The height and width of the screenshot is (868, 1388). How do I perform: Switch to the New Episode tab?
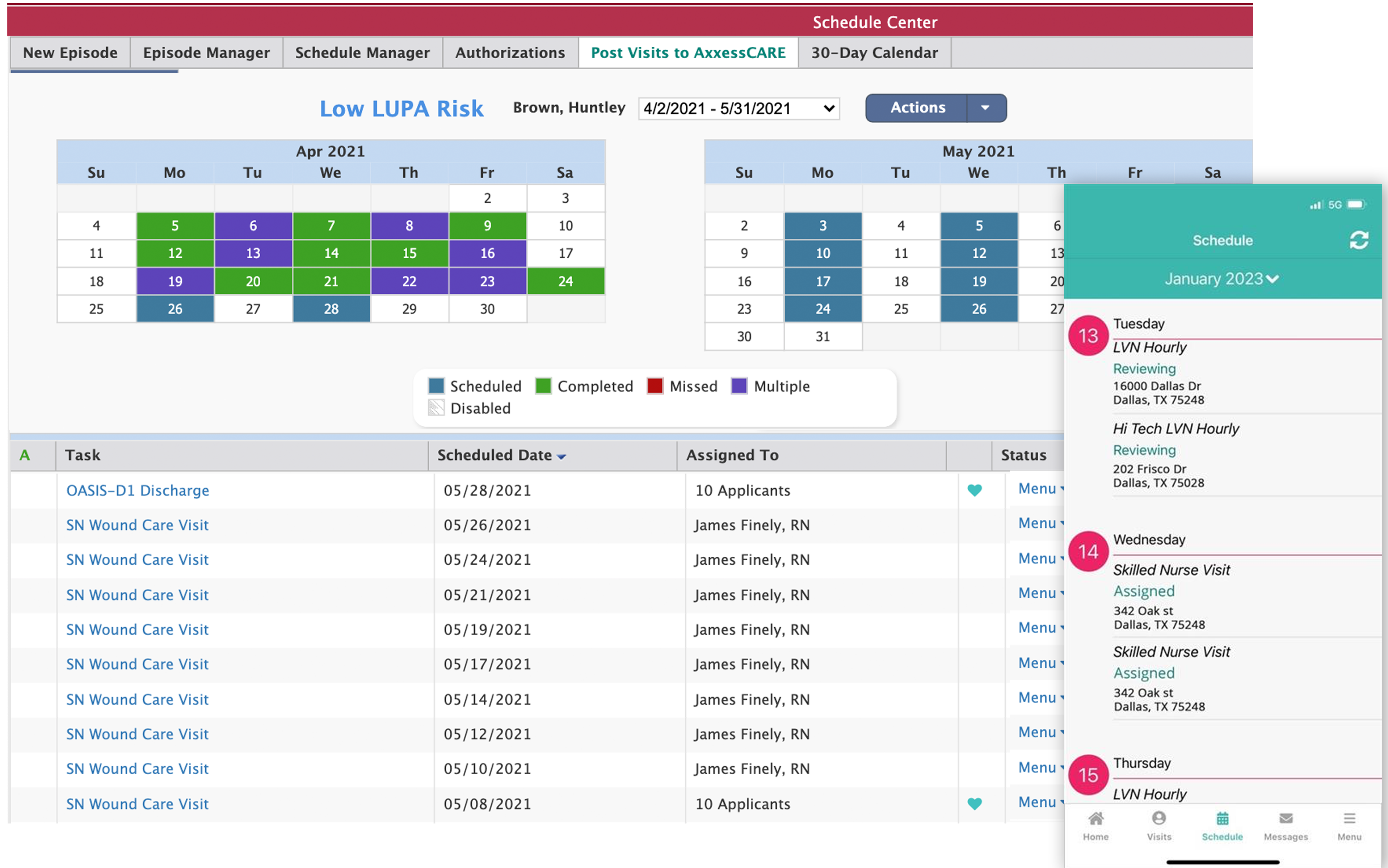[70, 53]
